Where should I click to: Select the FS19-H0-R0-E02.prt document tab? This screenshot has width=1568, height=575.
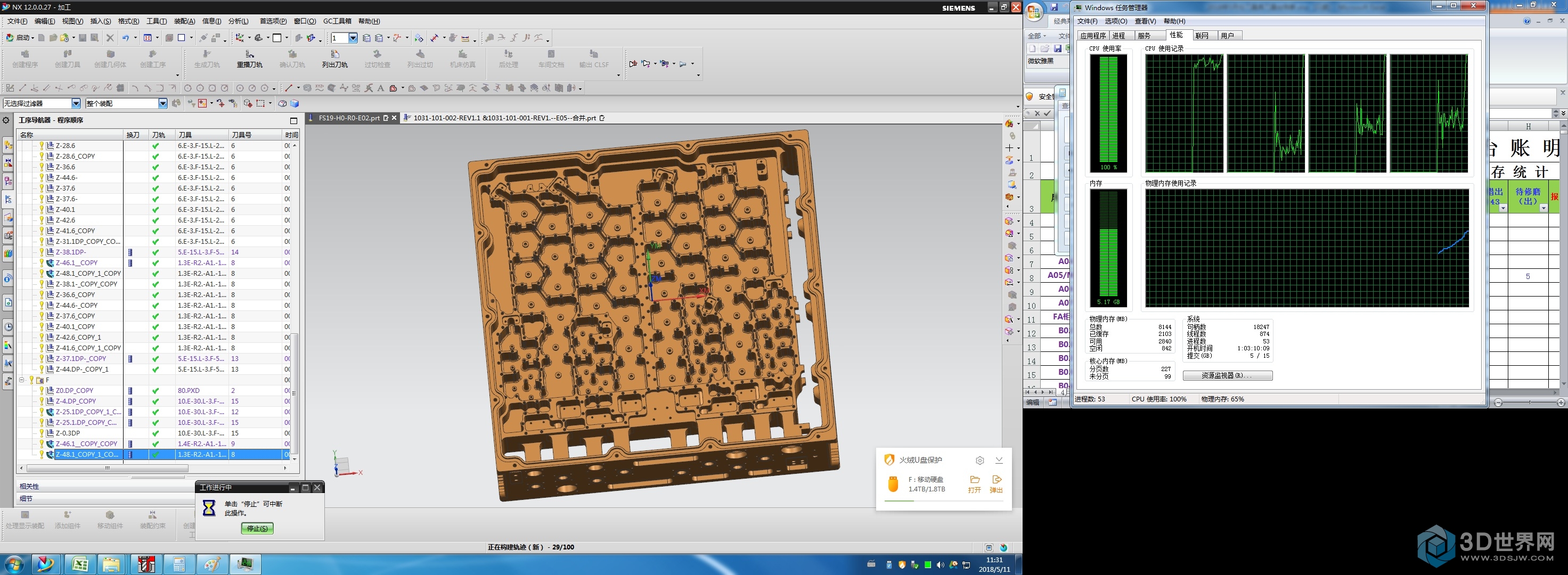click(349, 118)
